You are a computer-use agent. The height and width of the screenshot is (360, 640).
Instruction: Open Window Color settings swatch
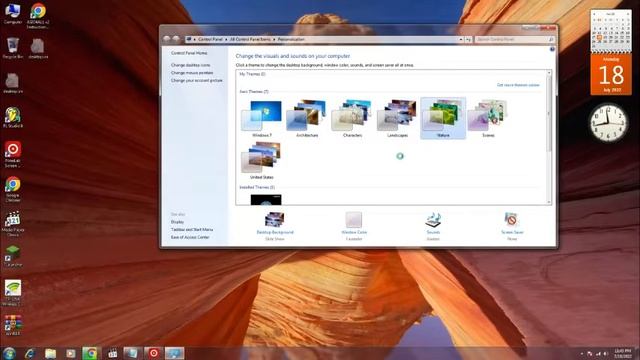click(353, 220)
